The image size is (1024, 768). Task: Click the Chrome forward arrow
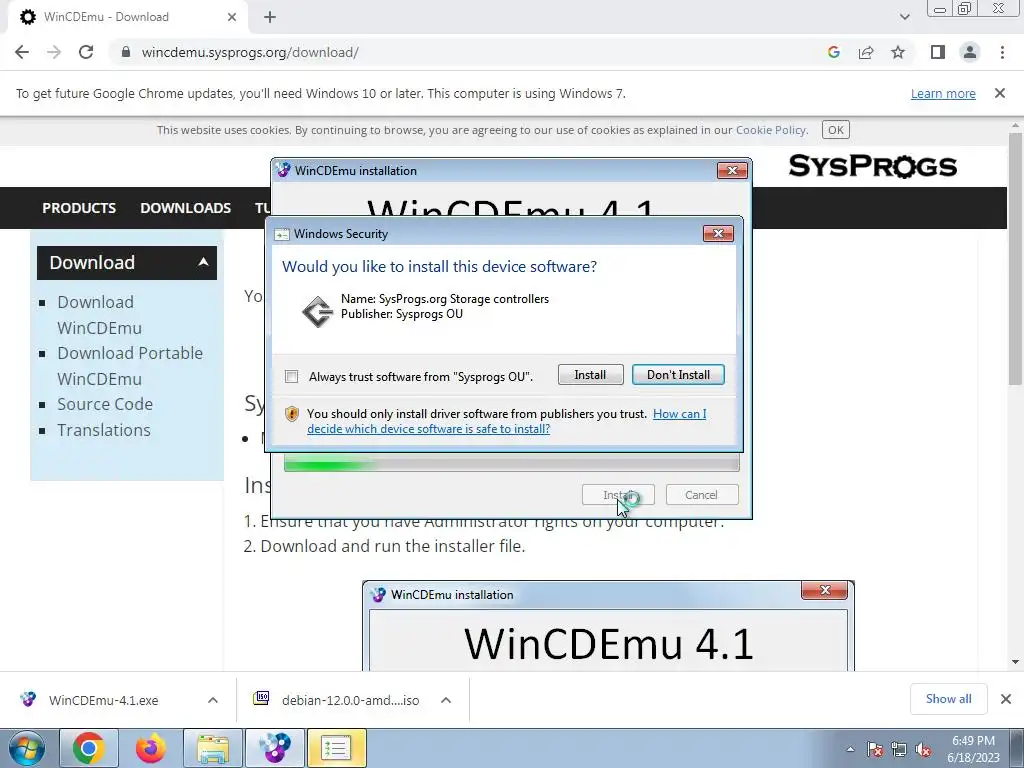point(54,52)
